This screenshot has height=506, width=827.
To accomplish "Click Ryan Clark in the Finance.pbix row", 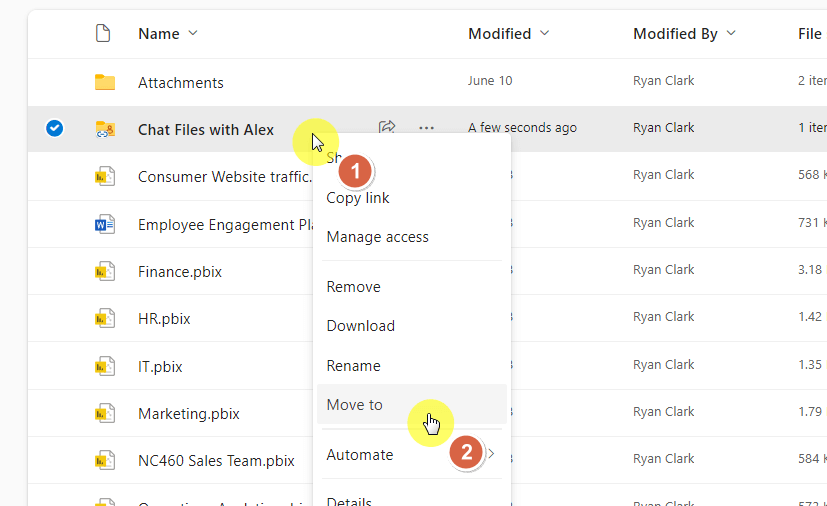I will pyautogui.click(x=663, y=270).
